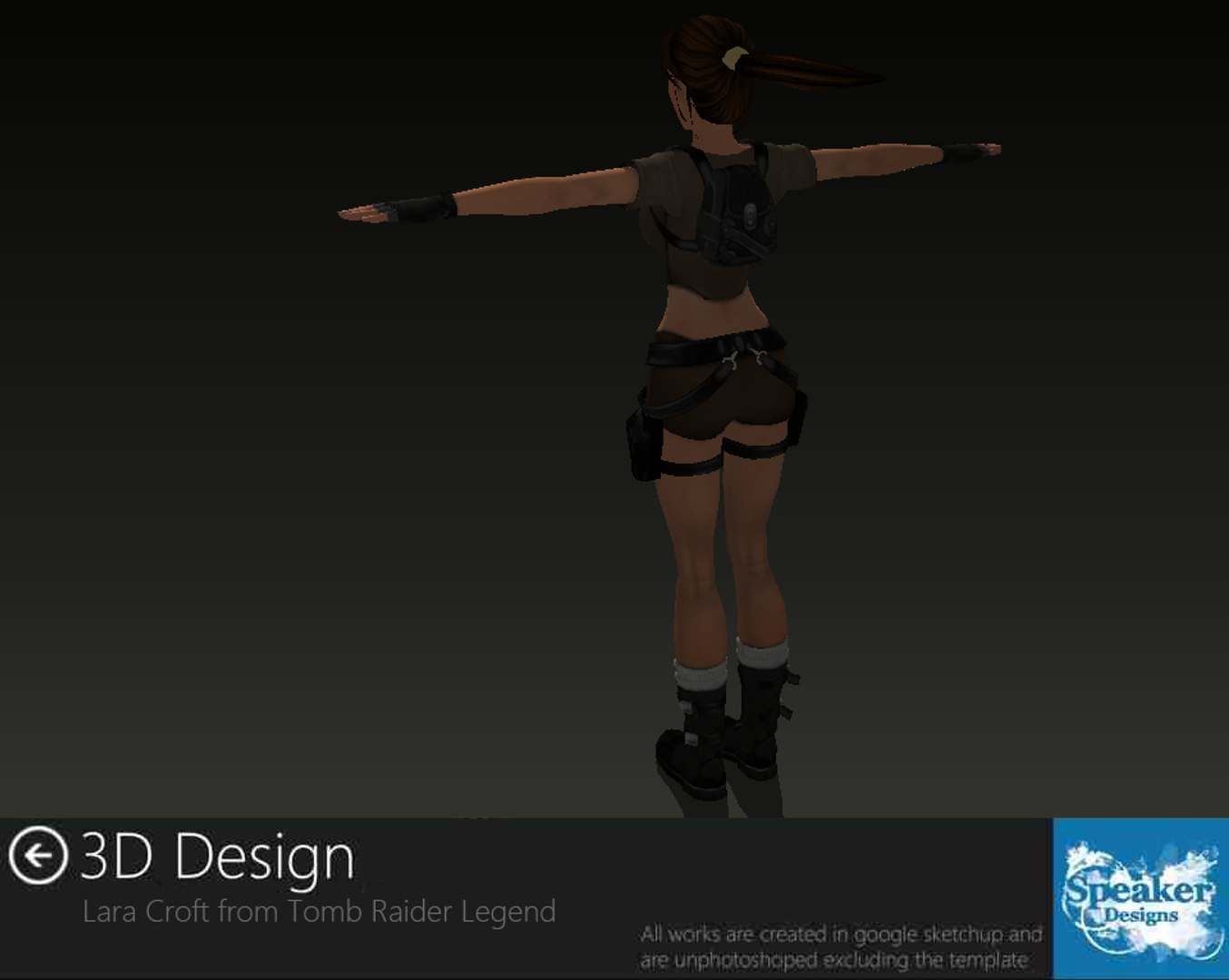
Task: Click "Lara Croft from Tomb Raider Legend" subtitle
Action: (319, 911)
